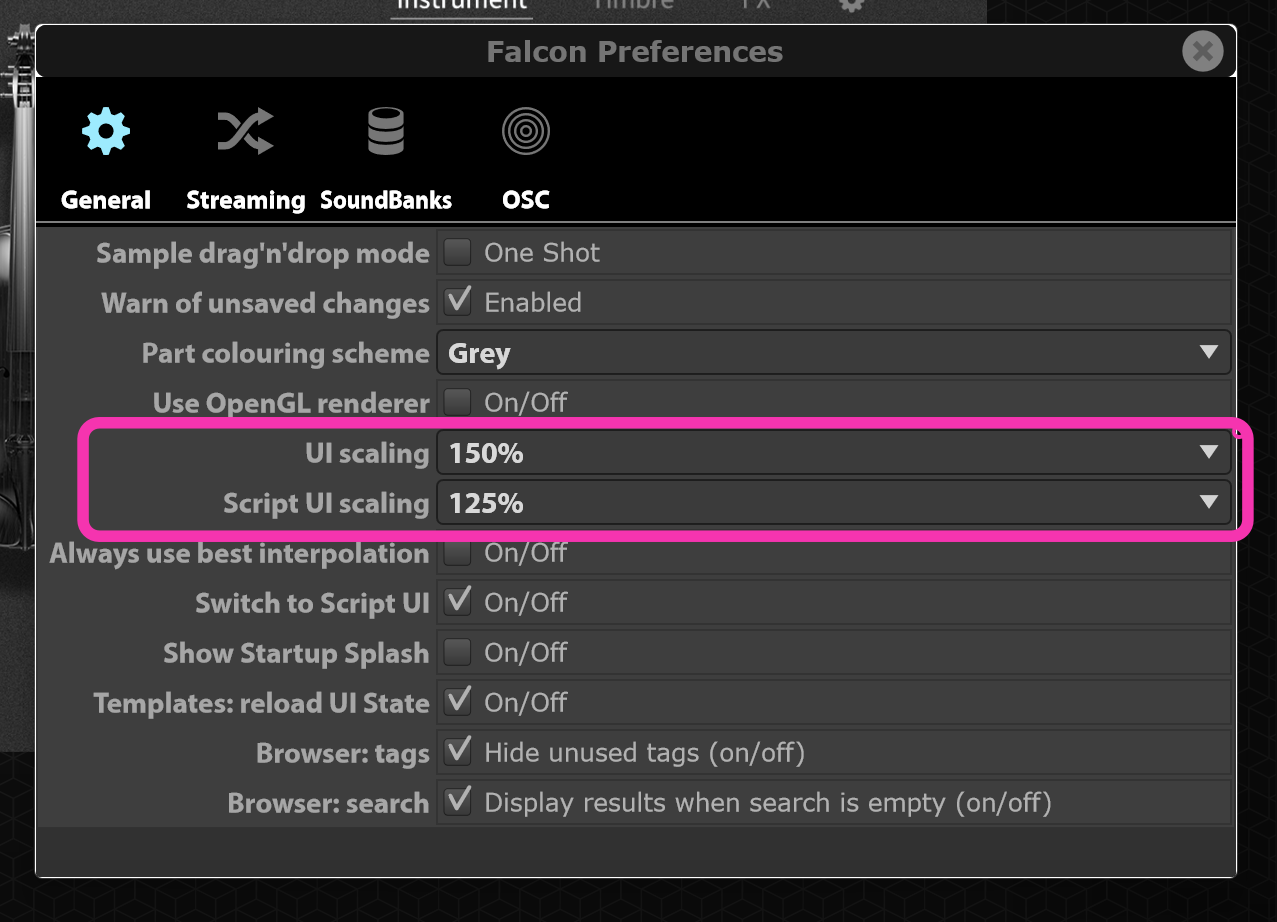Expand the UI scaling 150% dropdown
1277x922 pixels.
[x=834, y=452]
